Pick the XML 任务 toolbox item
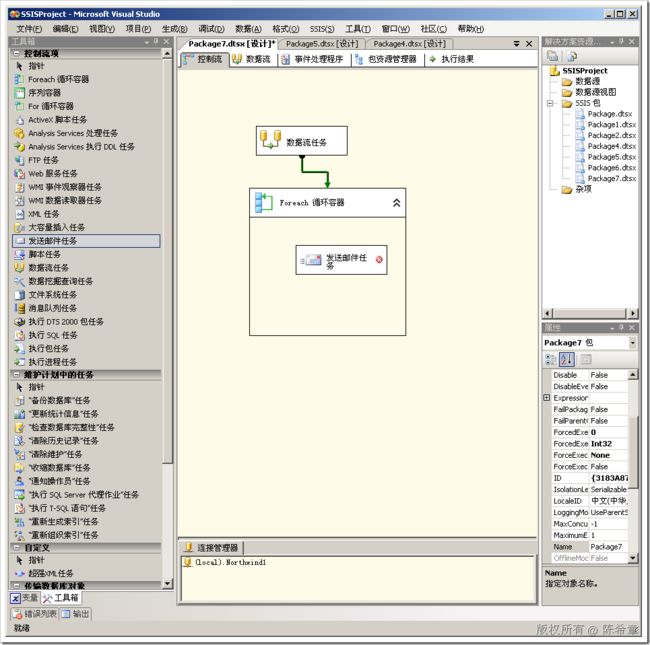The image size is (650, 645). click(86, 214)
